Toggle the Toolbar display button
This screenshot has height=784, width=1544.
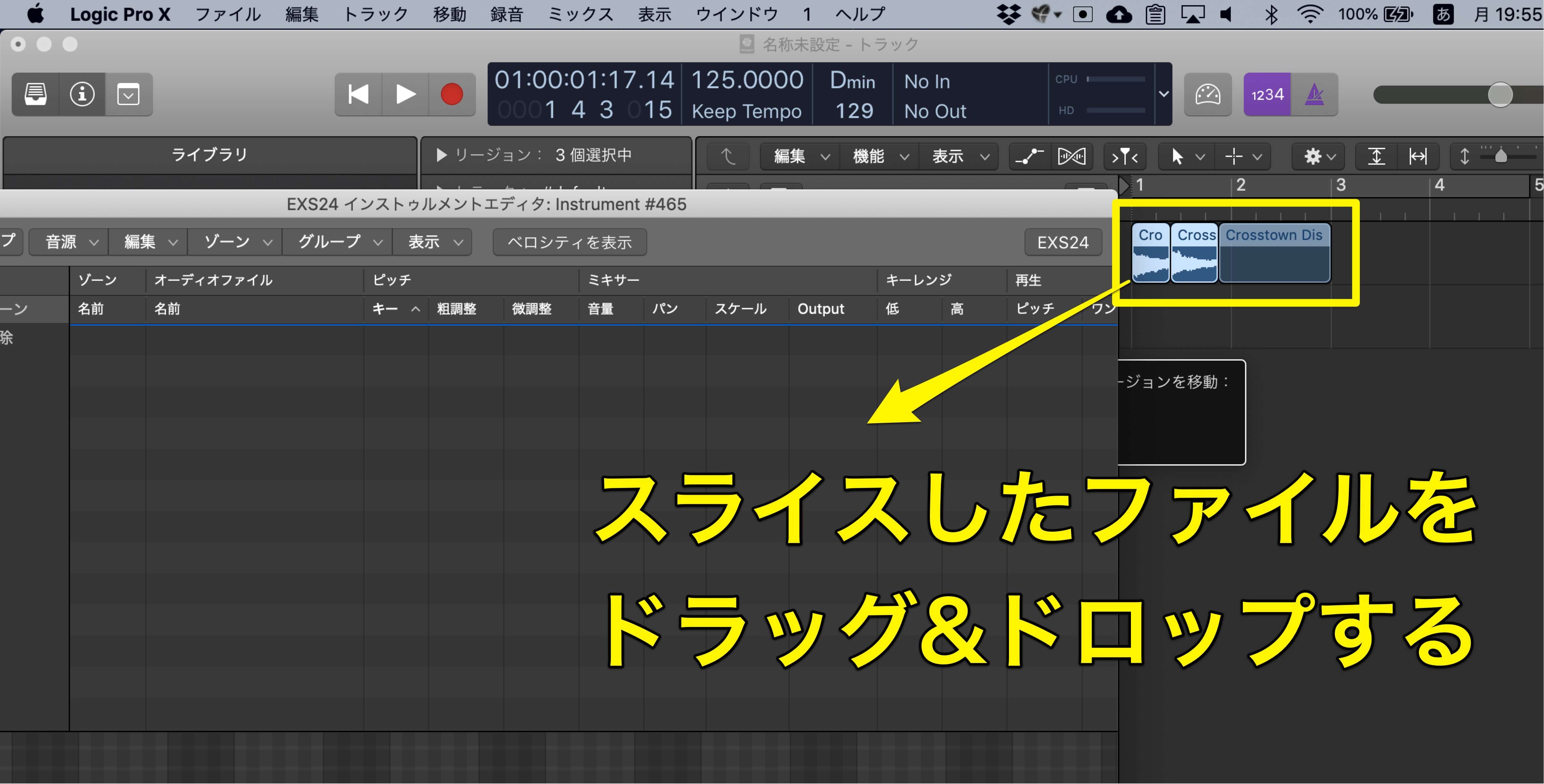coord(128,95)
